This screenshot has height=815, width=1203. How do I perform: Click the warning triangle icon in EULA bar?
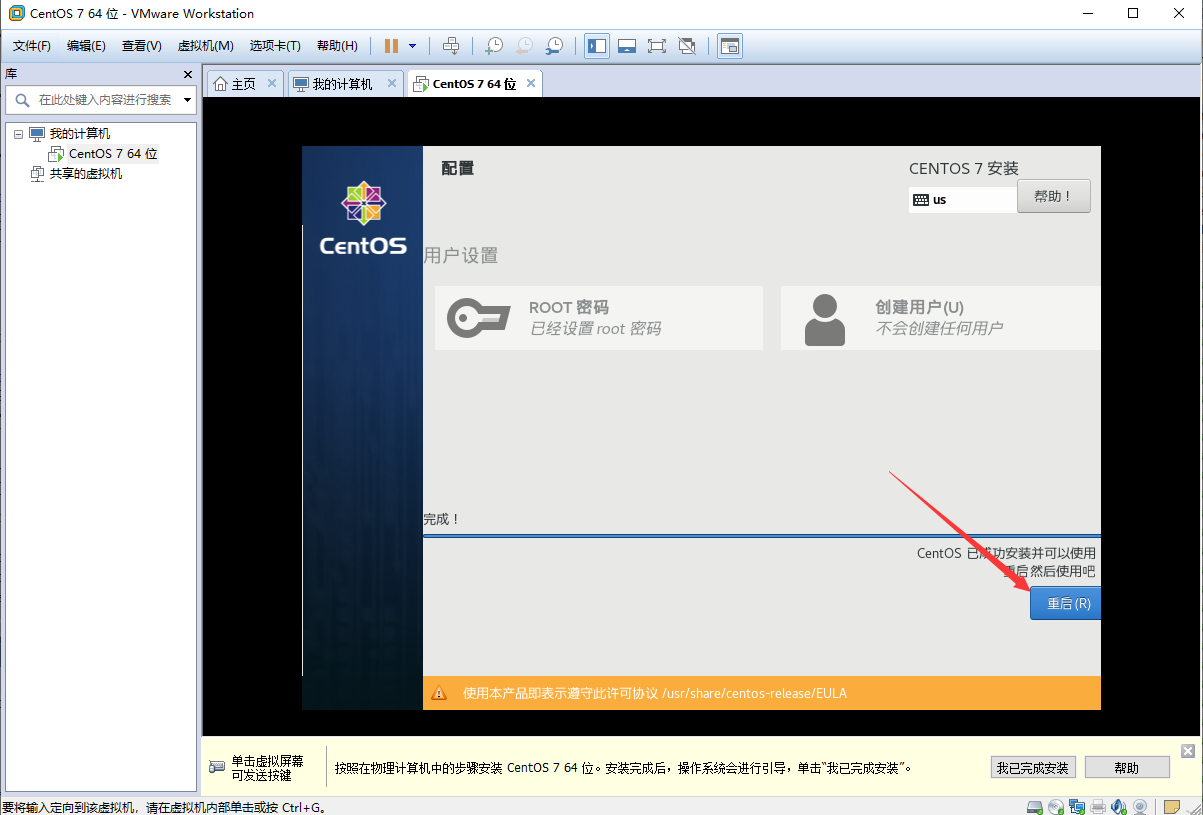[439, 693]
